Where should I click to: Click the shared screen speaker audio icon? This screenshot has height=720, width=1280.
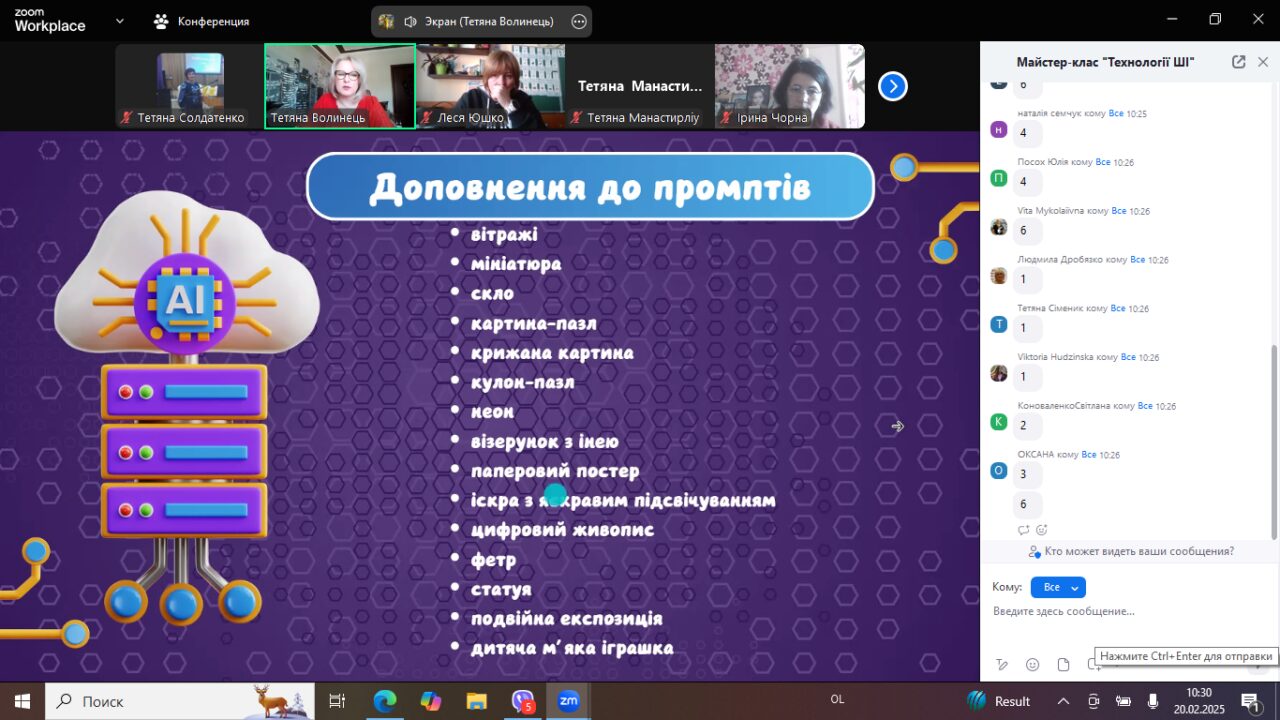(x=411, y=21)
